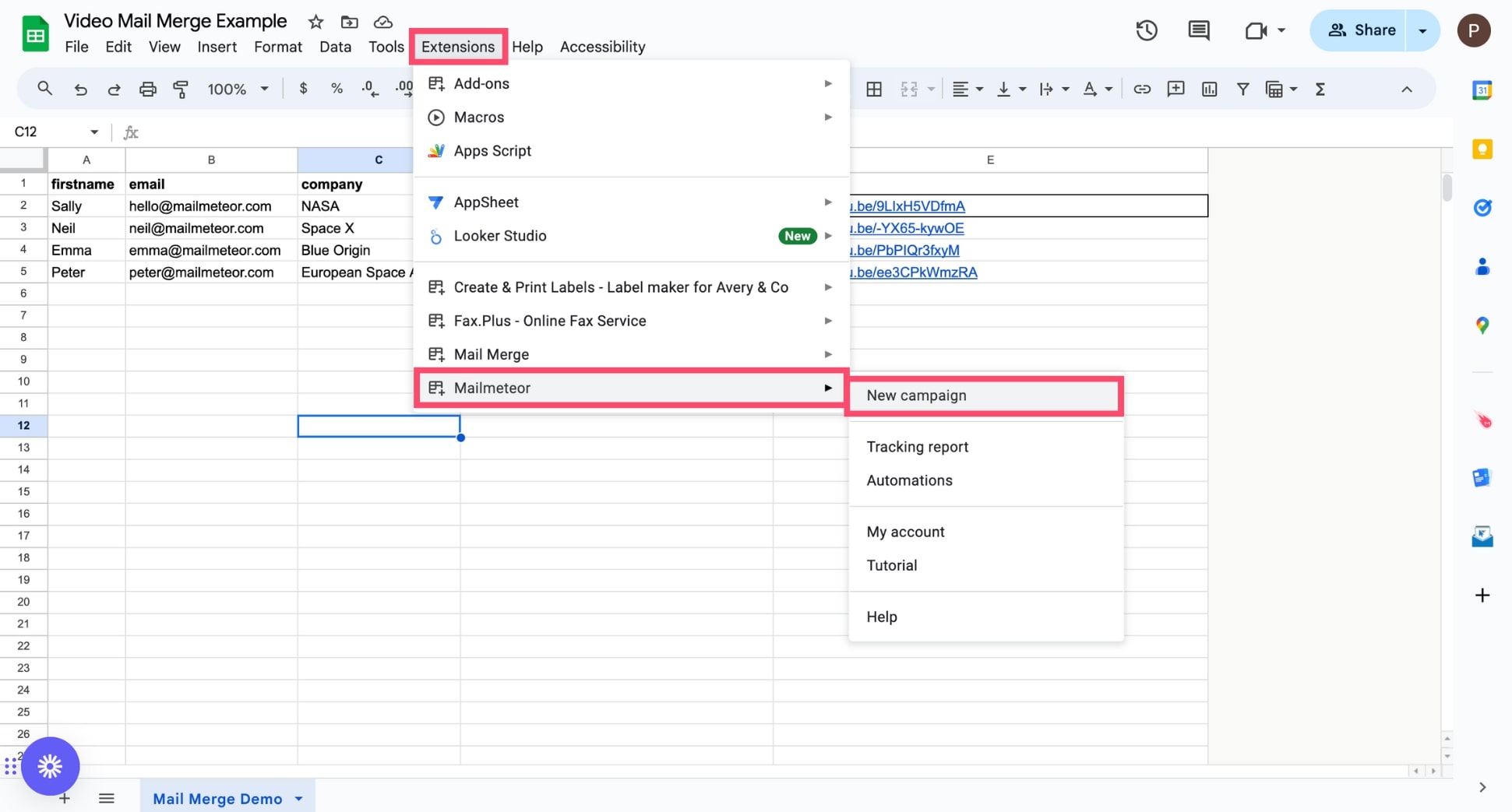Click the purple floating assistant button
Image resolution: width=1512 pixels, height=812 pixels.
point(51,766)
